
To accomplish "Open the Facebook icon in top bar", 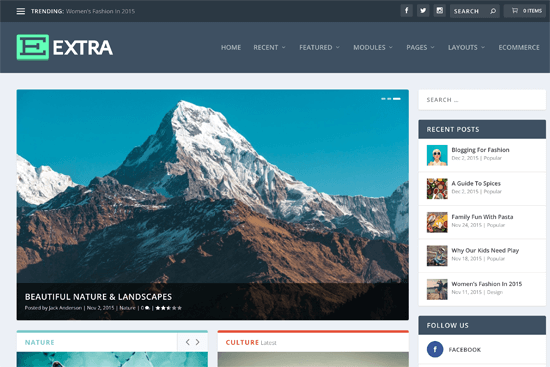I will click(407, 11).
